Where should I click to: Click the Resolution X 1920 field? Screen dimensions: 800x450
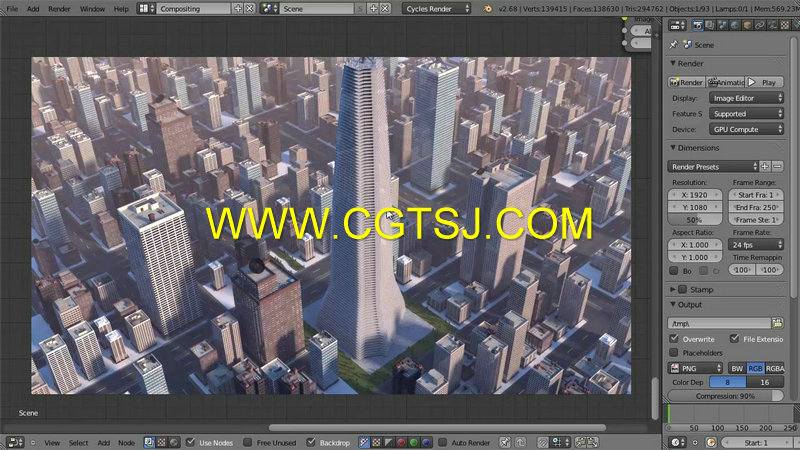694,195
